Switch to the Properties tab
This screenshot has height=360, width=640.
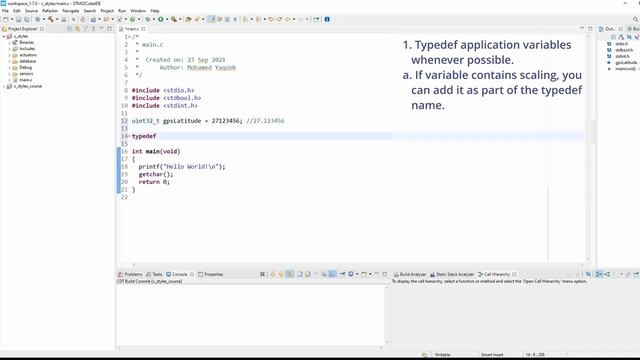tap(211, 274)
